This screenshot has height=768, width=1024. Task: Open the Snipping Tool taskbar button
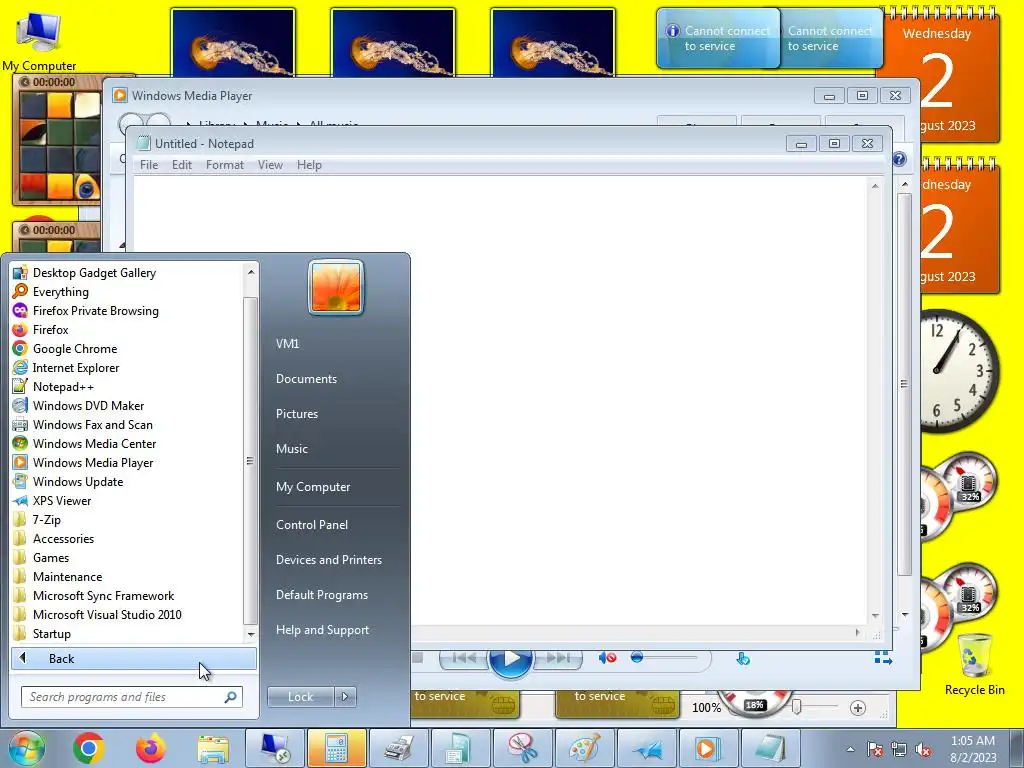(x=522, y=748)
